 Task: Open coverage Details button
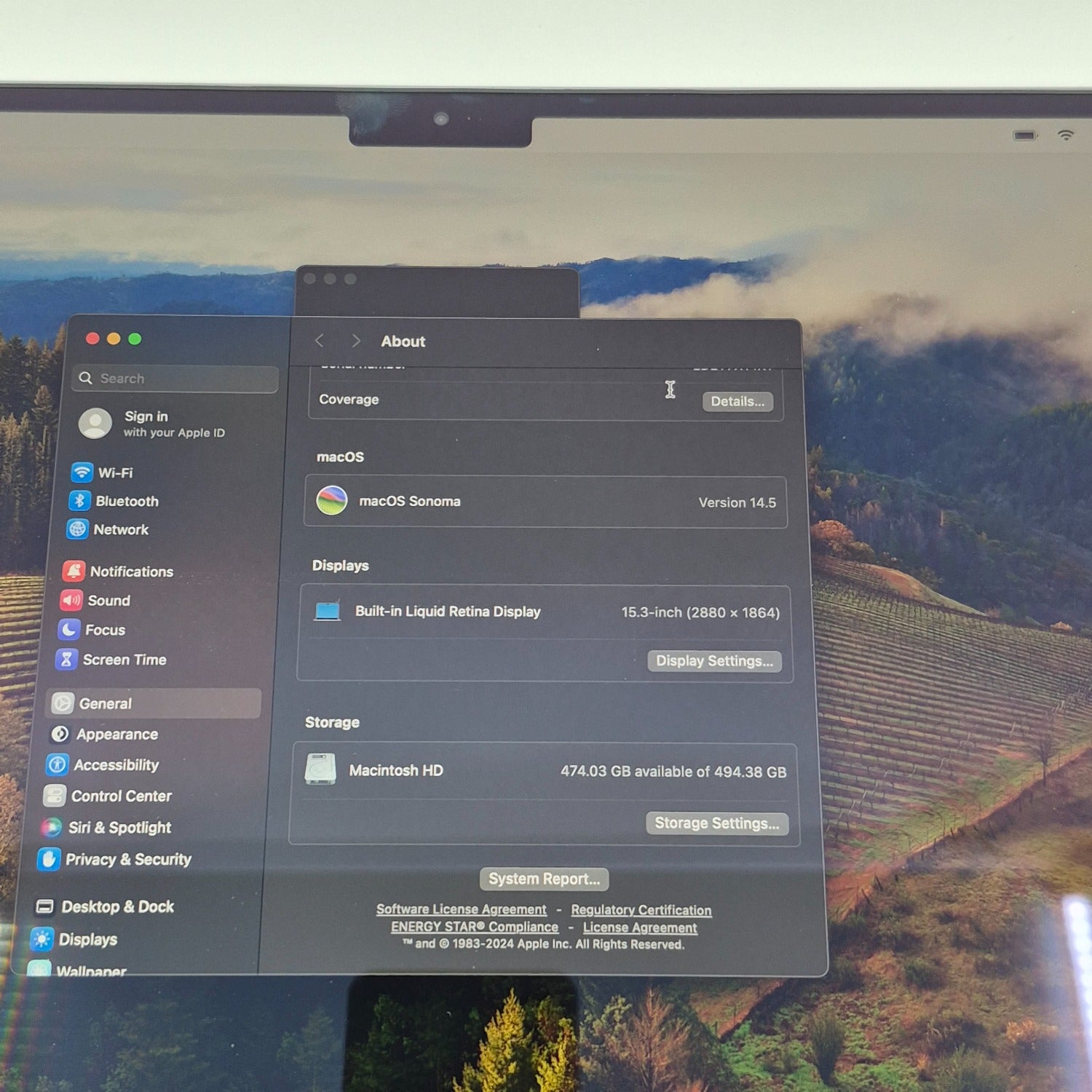(737, 401)
